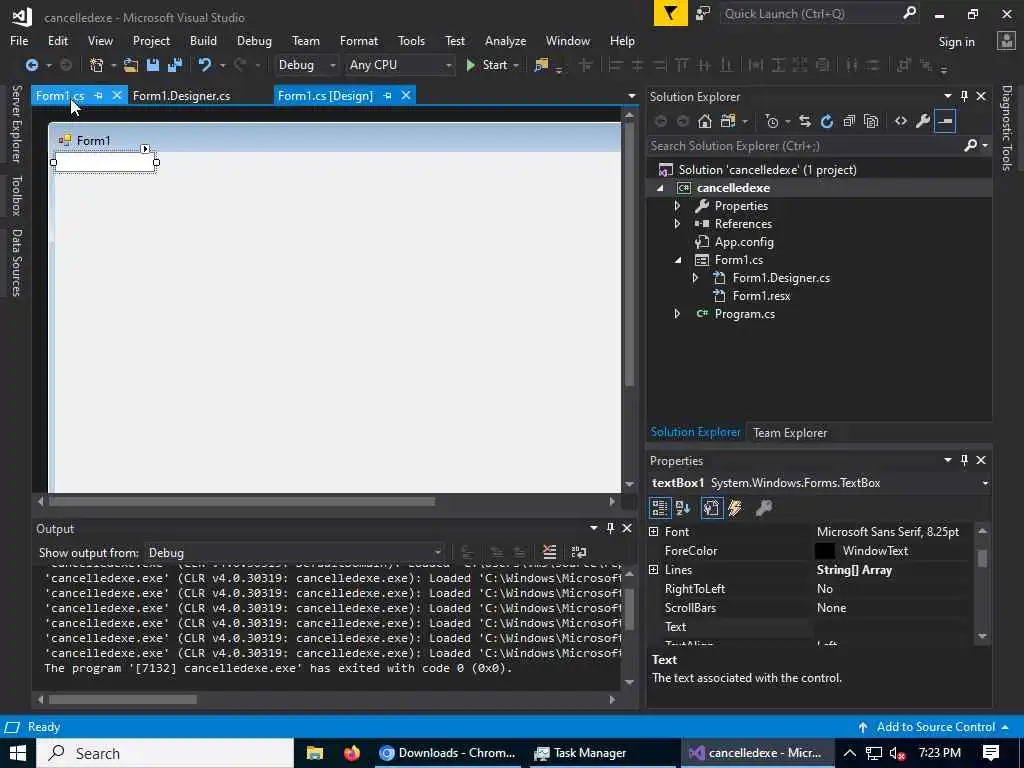
Task: Open the Analyze menu
Action: coord(505,40)
